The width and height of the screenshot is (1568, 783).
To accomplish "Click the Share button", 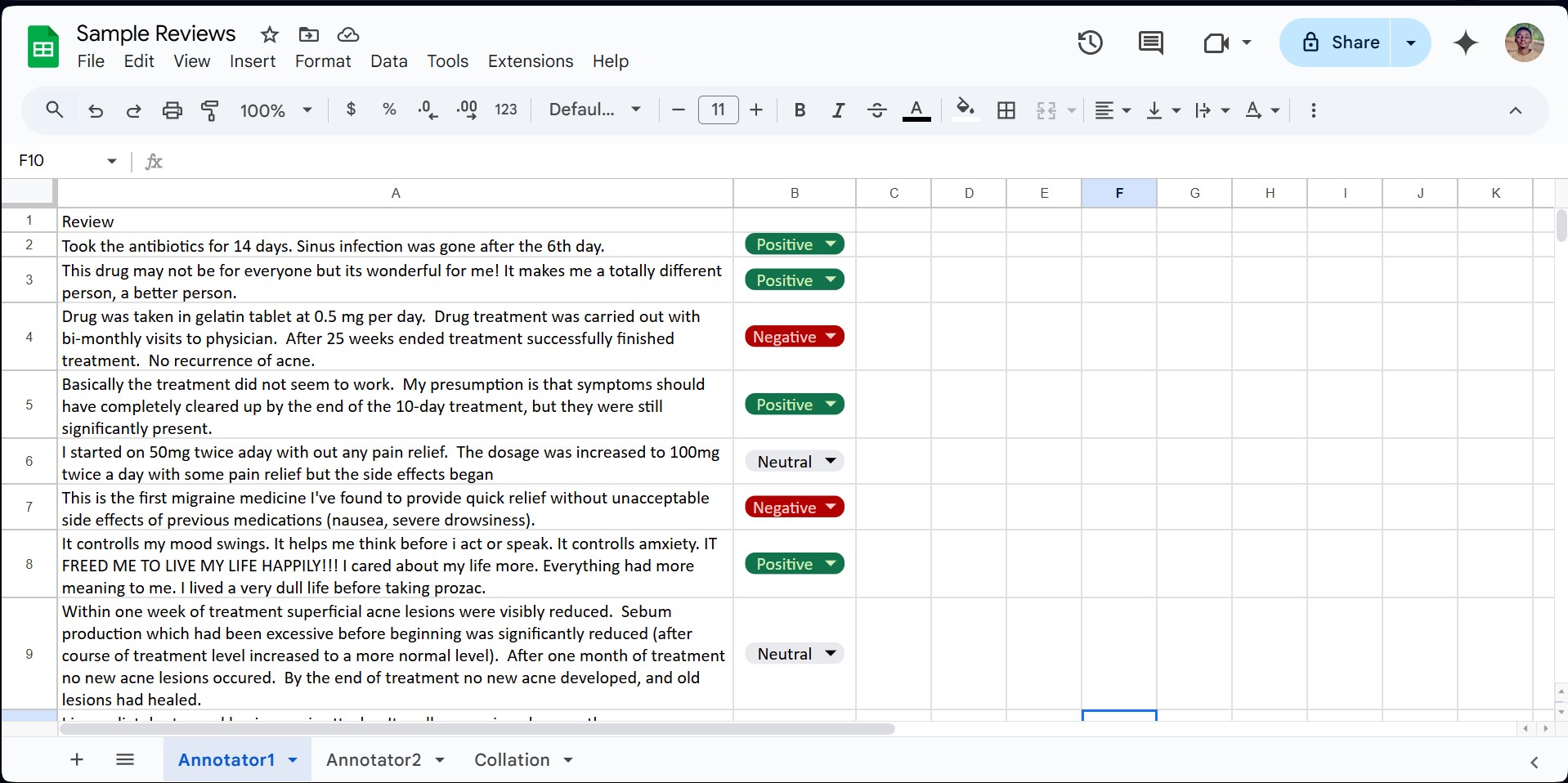I will (x=1340, y=43).
